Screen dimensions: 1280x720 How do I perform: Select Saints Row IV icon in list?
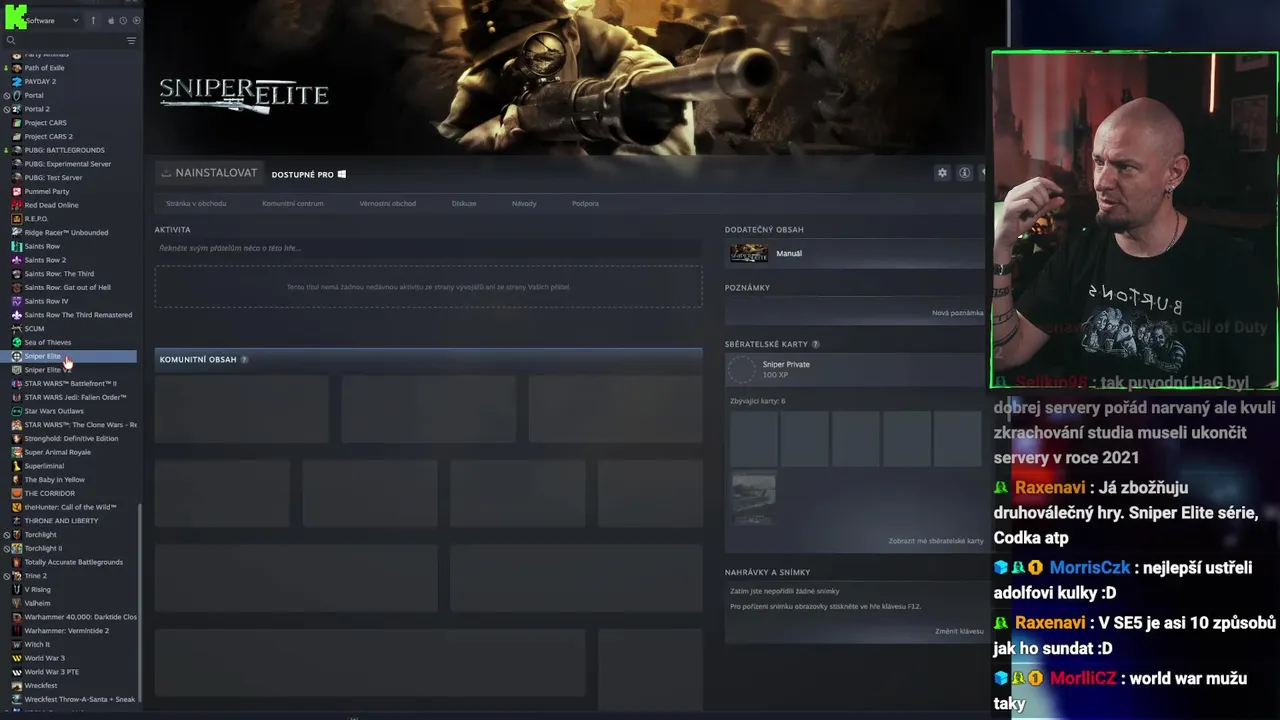coord(16,301)
